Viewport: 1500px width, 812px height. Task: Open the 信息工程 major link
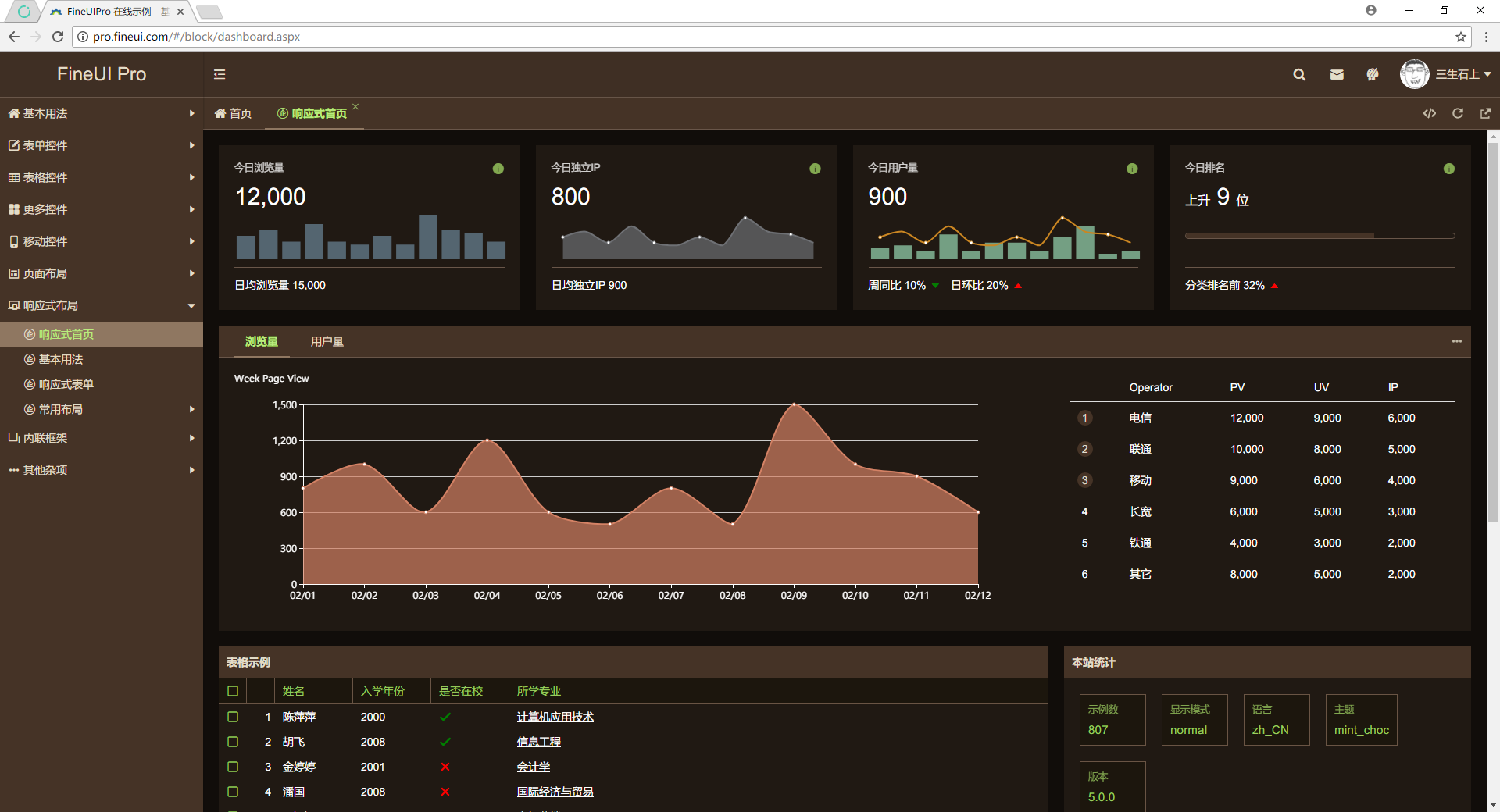[539, 742]
